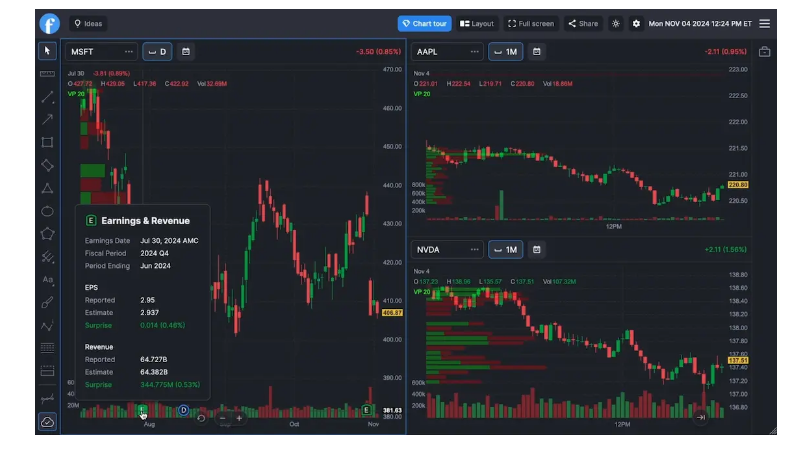
Task: Open chart settings gear
Action: tap(636, 24)
